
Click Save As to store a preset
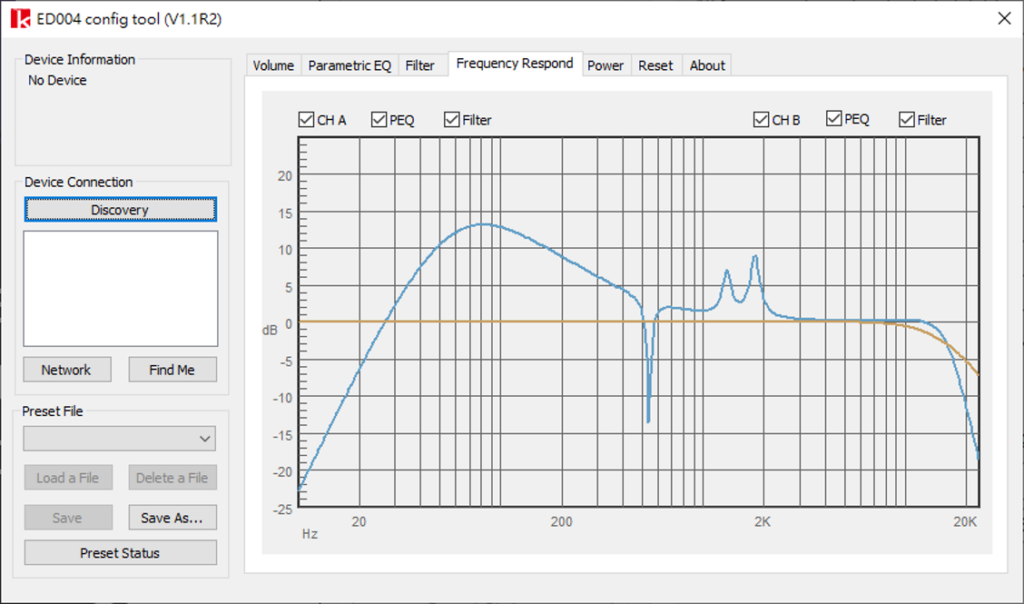click(x=172, y=517)
